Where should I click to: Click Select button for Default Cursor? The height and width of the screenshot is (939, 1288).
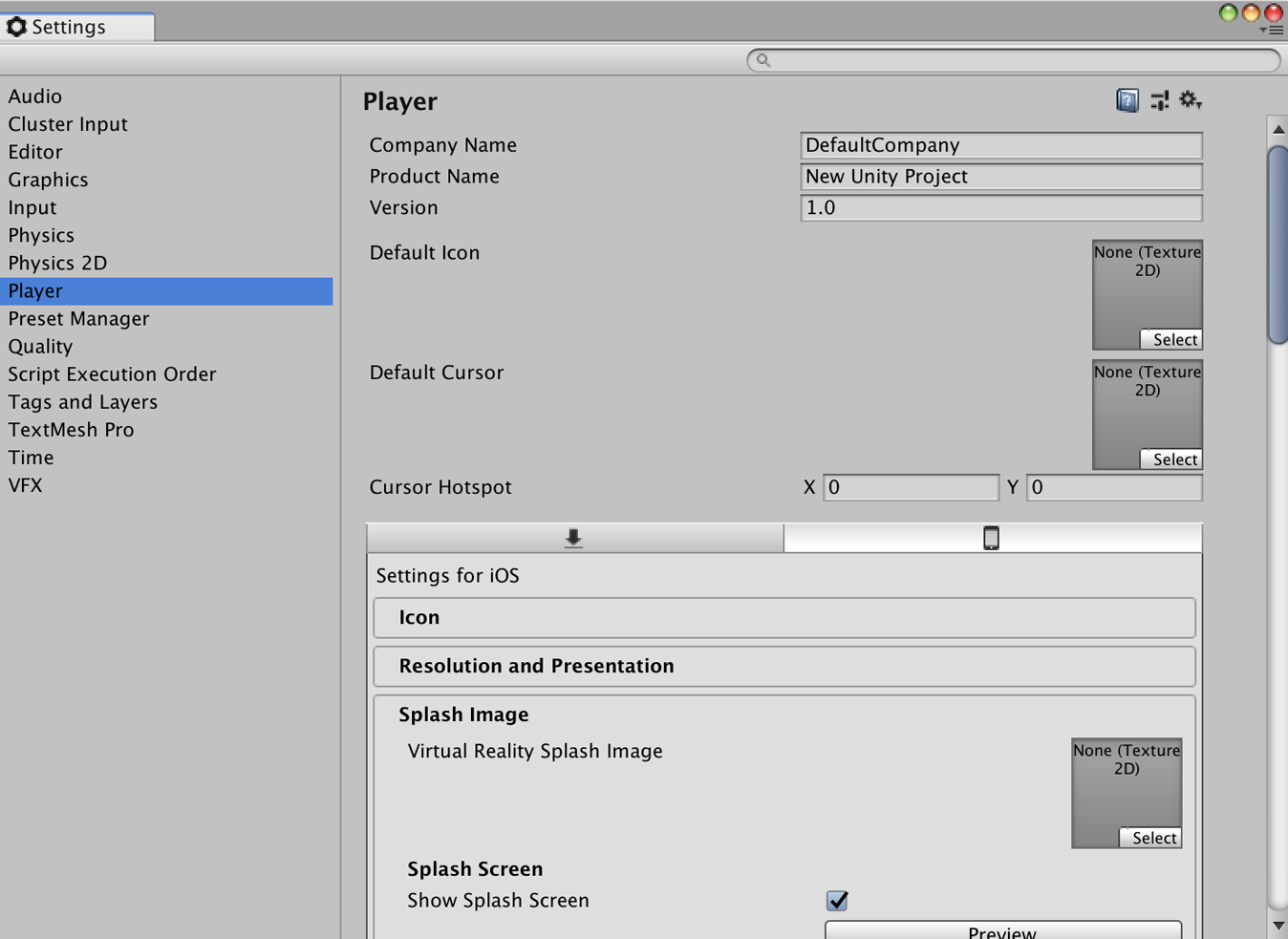coord(1171,459)
